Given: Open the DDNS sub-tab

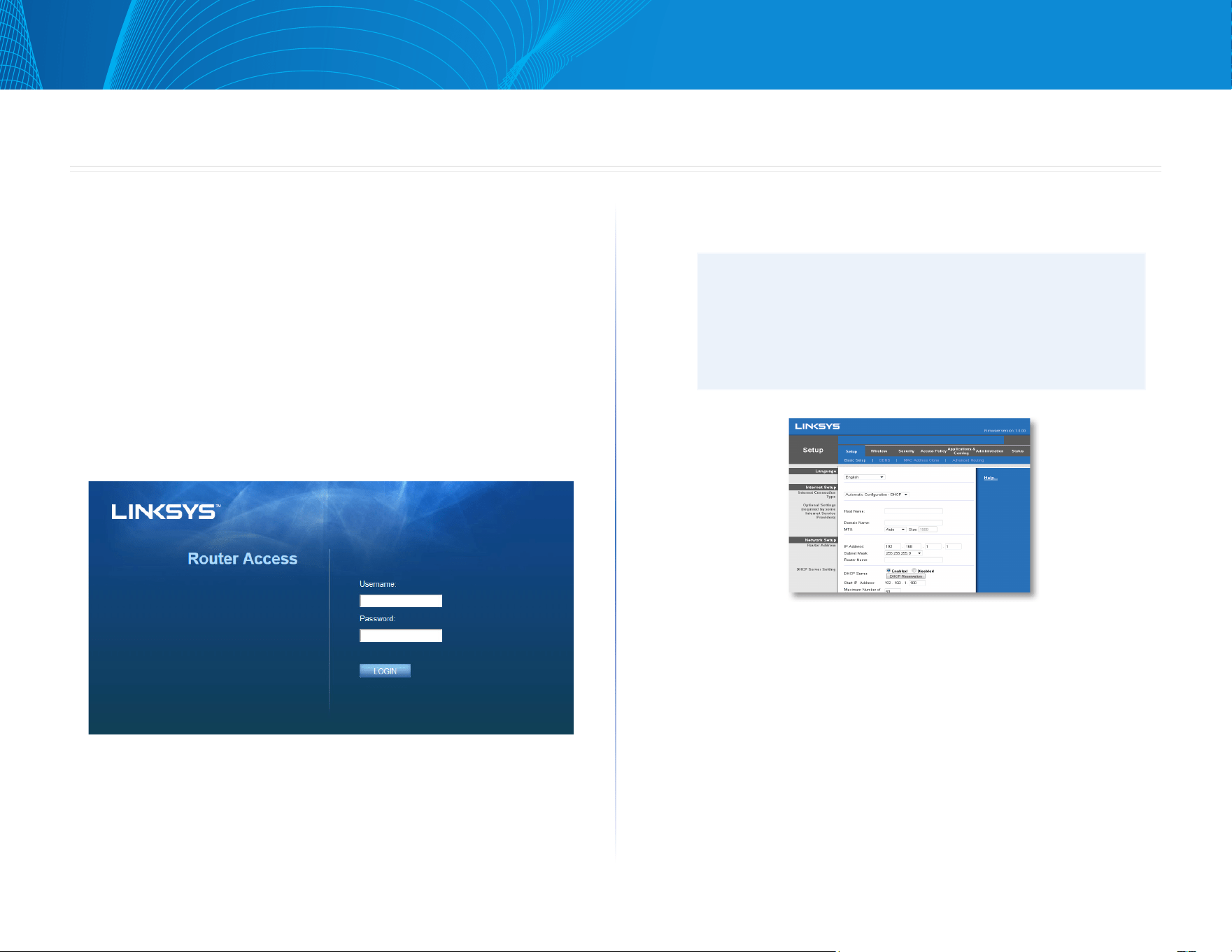Looking at the screenshot, I should pos(884,460).
